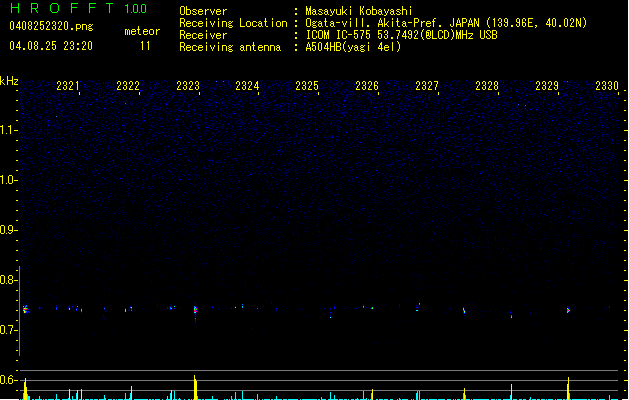Viewport: 629px width, 400px height.
Task: Click the 0.8 kHz axis tick
Action: (8, 280)
